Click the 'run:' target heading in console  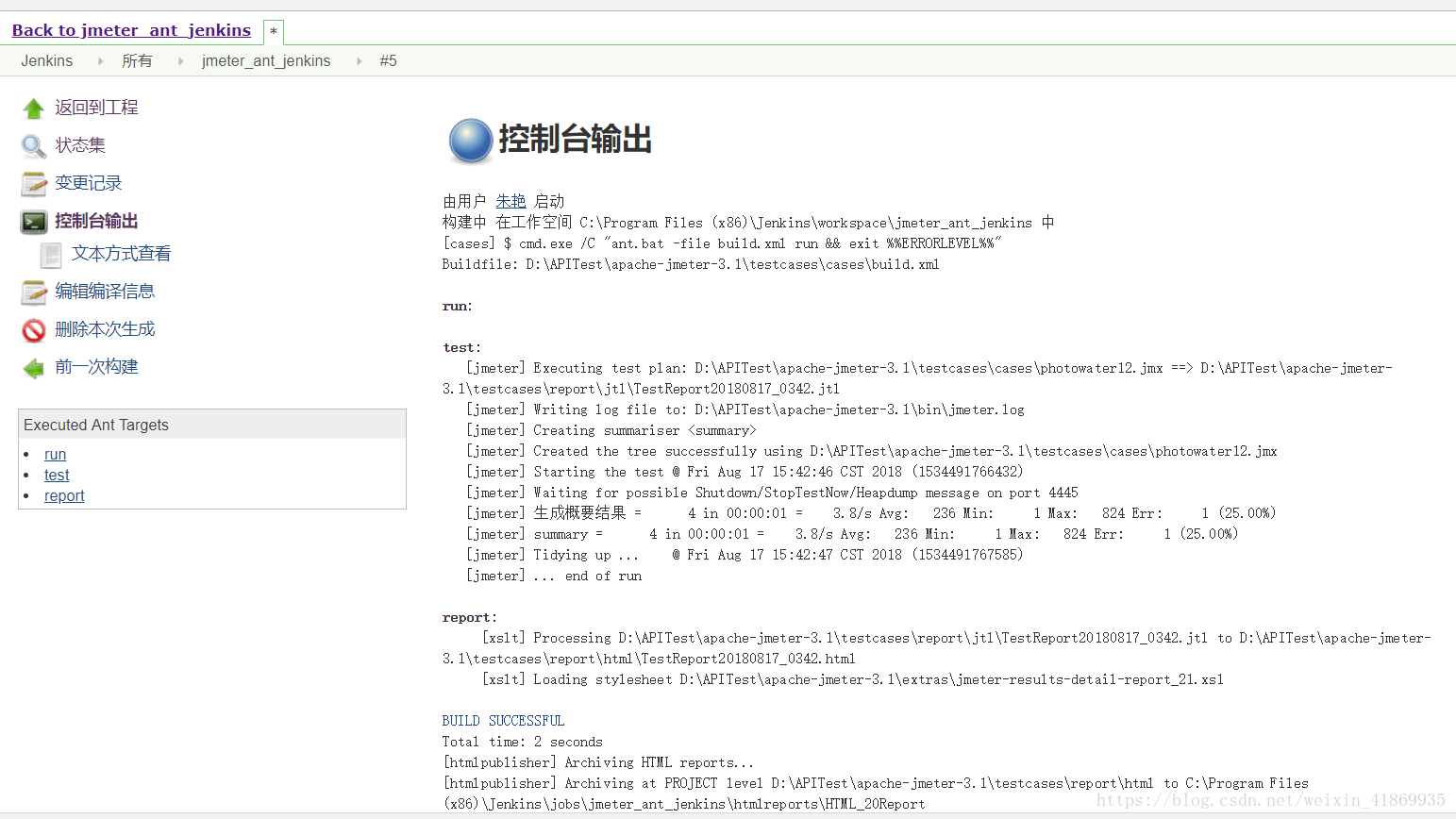(x=457, y=306)
